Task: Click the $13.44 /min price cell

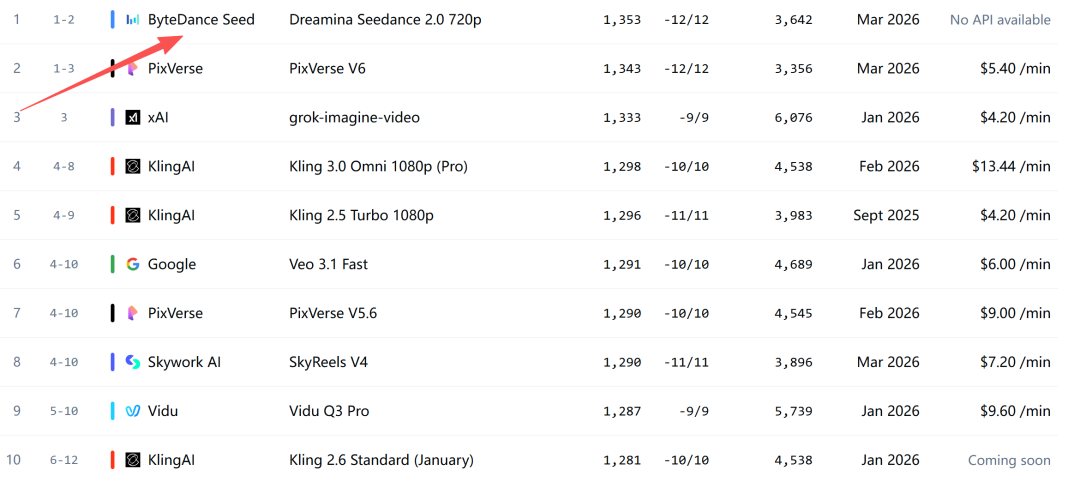Action: click(x=1011, y=167)
